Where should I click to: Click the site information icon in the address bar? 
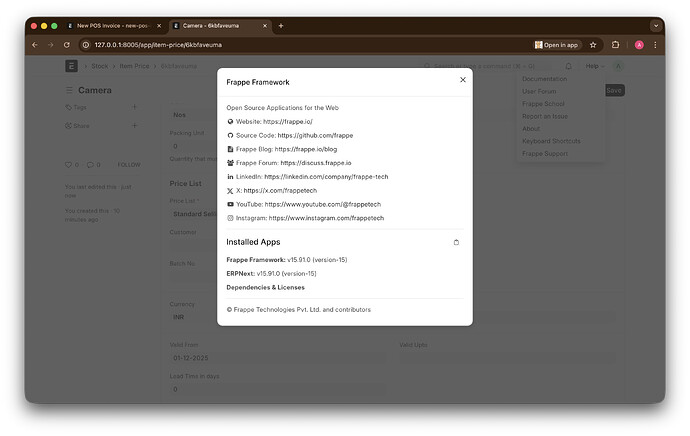point(86,45)
